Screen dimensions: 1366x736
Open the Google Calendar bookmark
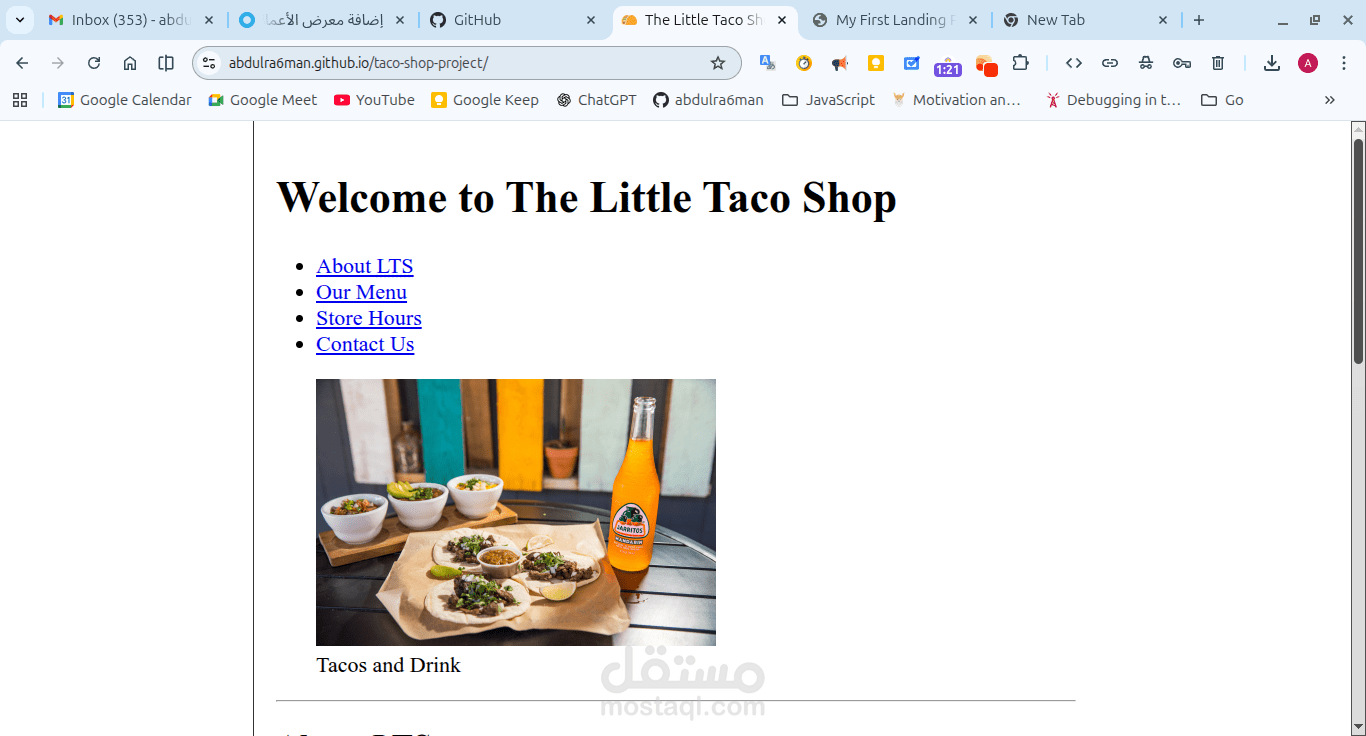tap(124, 99)
